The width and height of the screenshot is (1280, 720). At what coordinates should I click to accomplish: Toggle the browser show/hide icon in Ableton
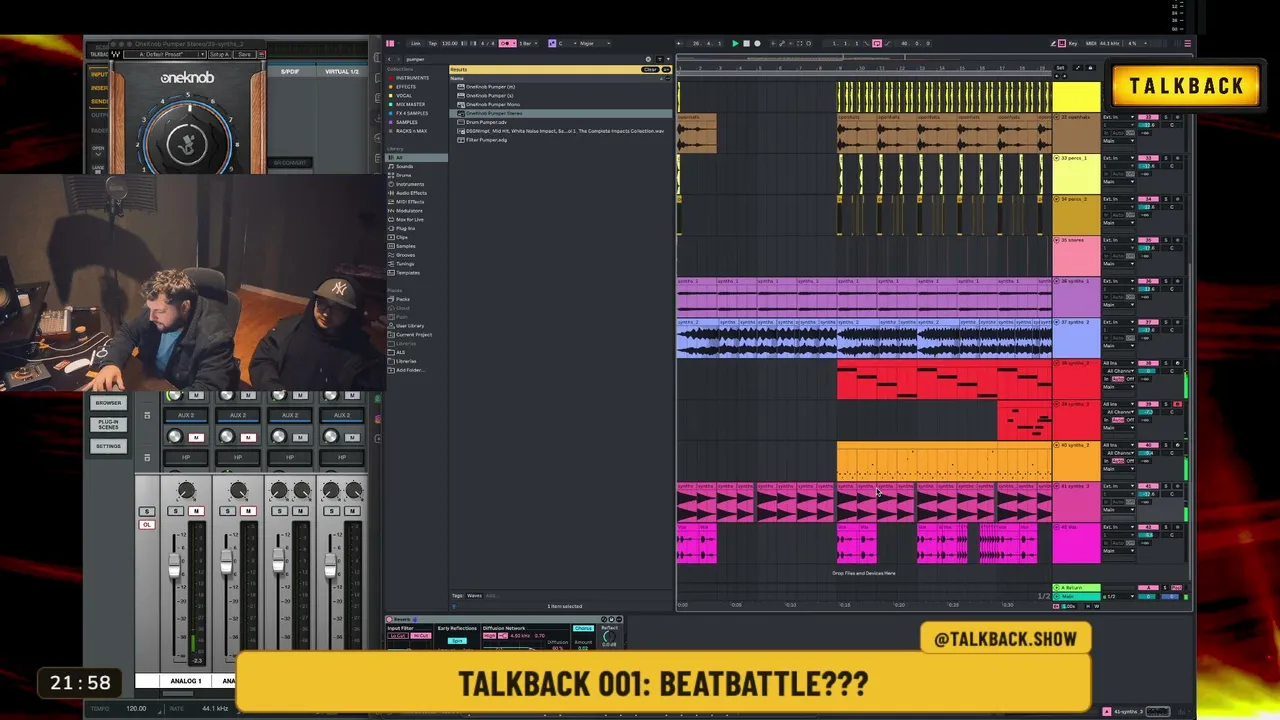pyautogui.click(x=390, y=43)
